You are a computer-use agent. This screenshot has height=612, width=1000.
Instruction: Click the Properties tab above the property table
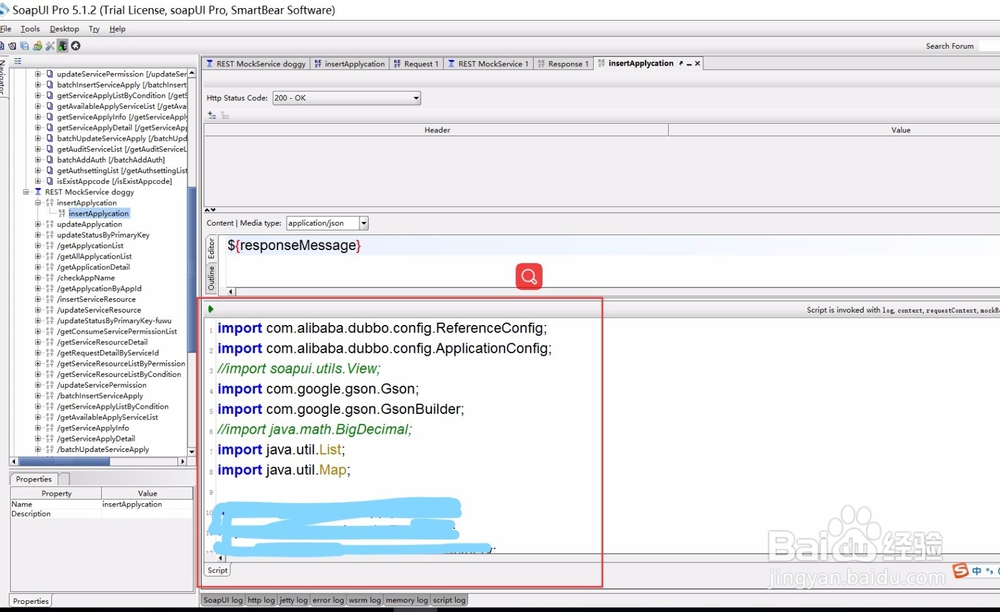point(34,479)
